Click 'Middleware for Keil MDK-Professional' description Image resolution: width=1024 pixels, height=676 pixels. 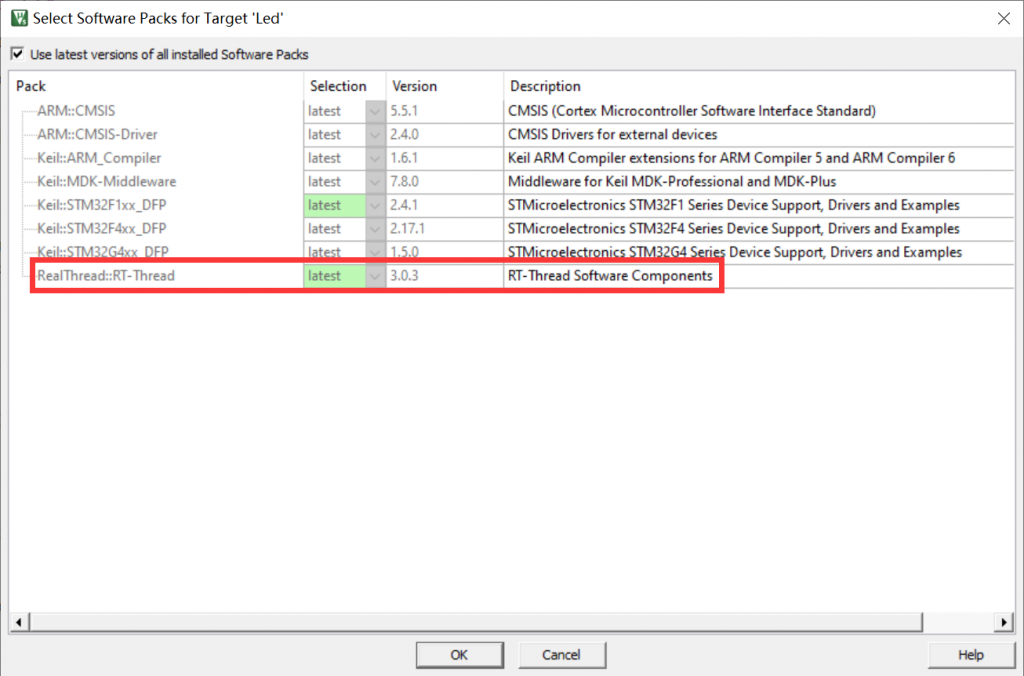[x=672, y=182]
